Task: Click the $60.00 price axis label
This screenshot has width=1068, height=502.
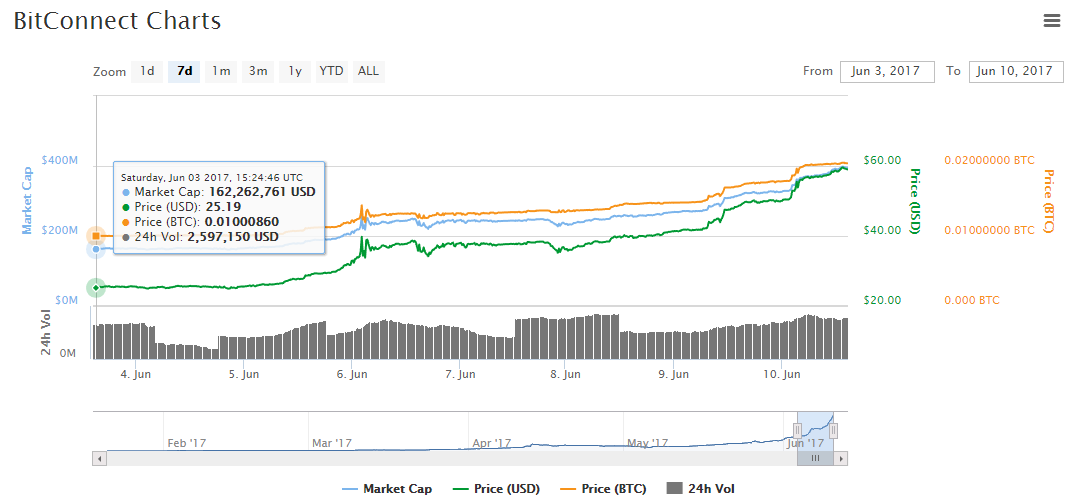Action: pyautogui.click(x=882, y=160)
